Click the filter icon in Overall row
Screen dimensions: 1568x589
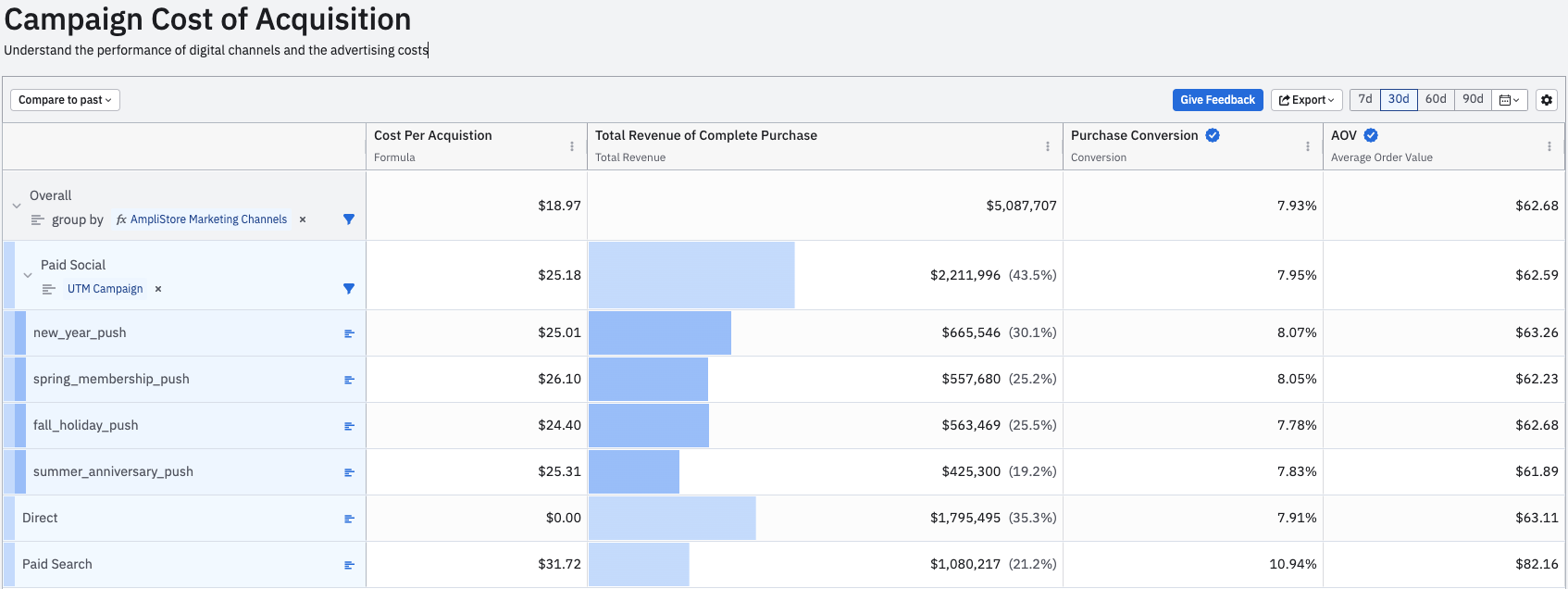click(349, 219)
